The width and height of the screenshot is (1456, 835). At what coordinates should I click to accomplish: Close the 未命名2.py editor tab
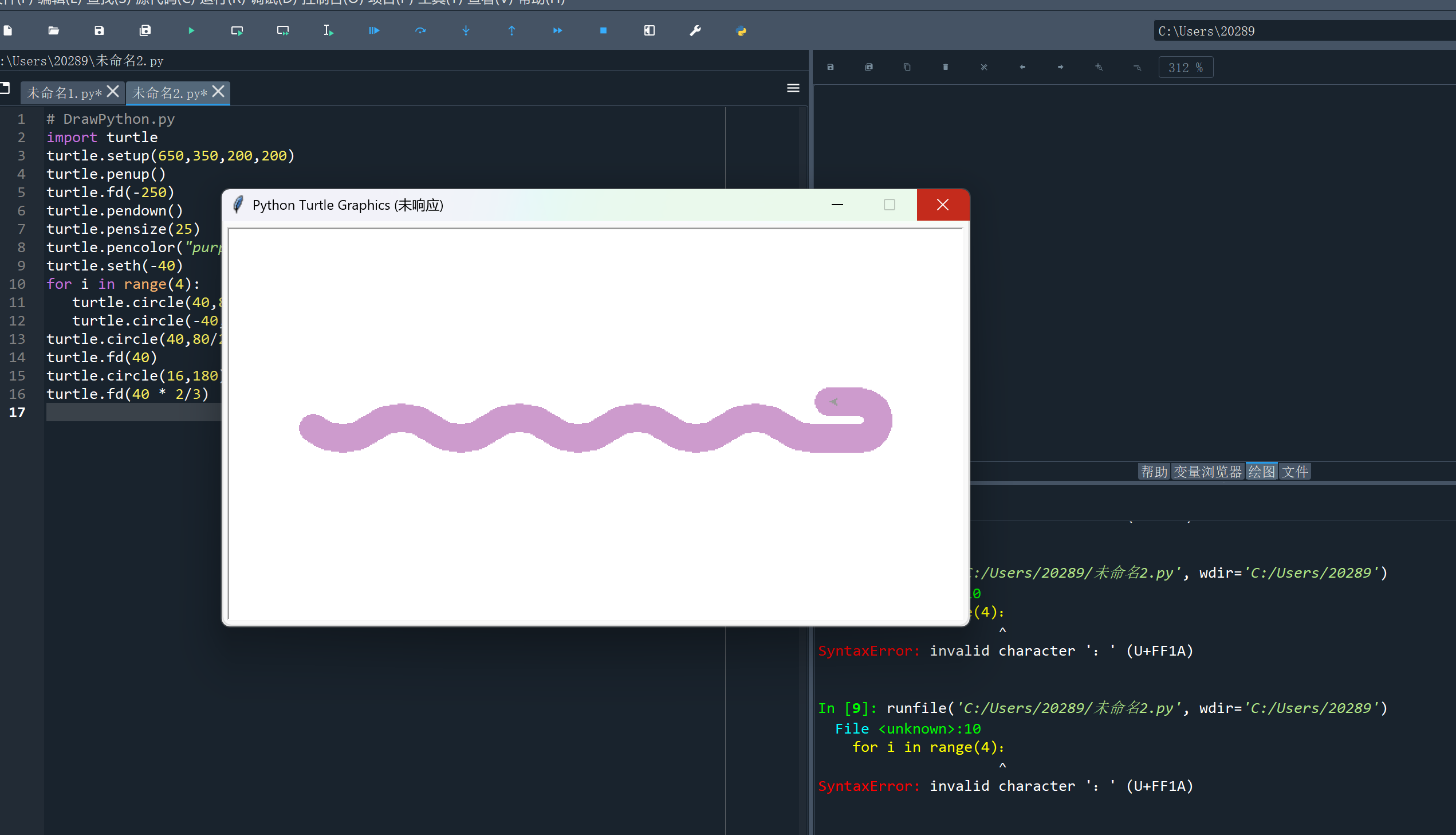coord(218,92)
